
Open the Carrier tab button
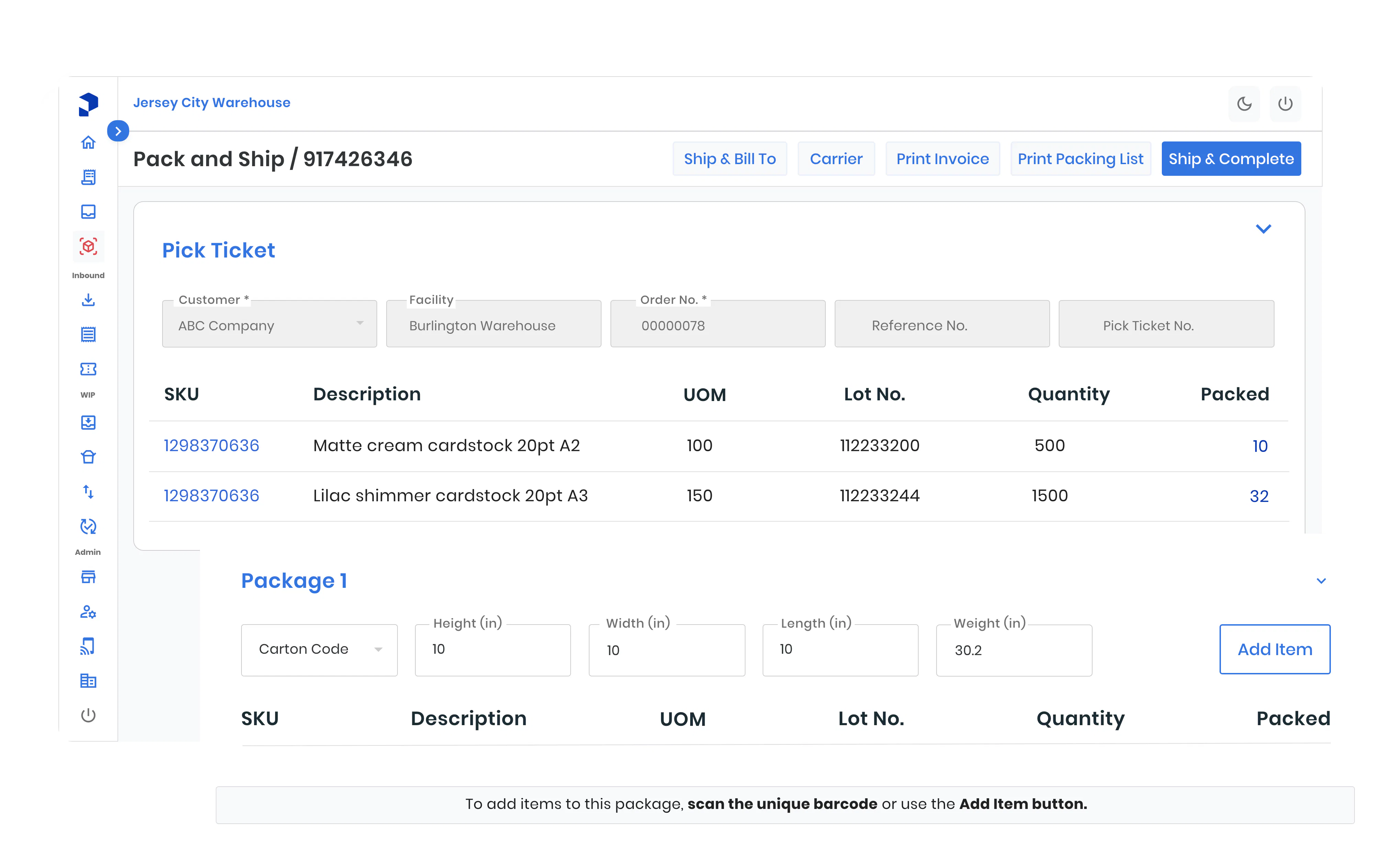(835, 159)
